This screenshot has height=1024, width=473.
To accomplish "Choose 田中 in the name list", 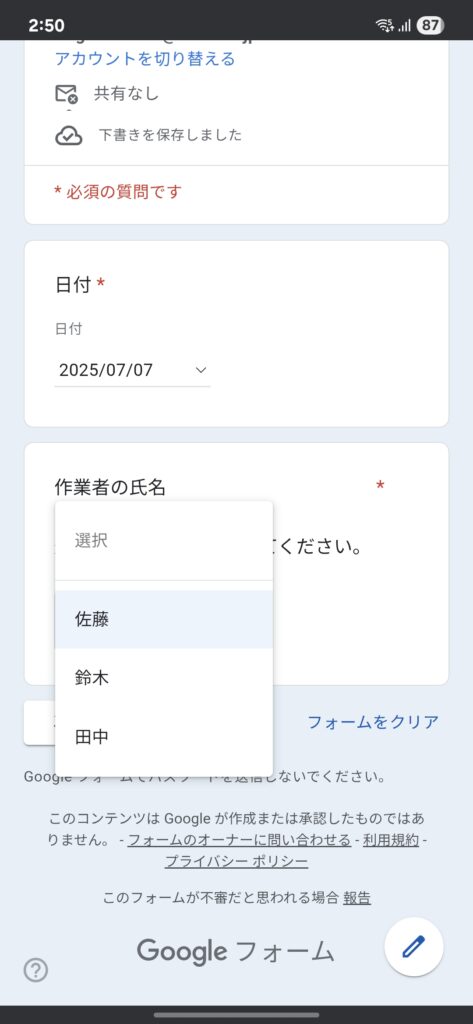I will coord(164,737).
